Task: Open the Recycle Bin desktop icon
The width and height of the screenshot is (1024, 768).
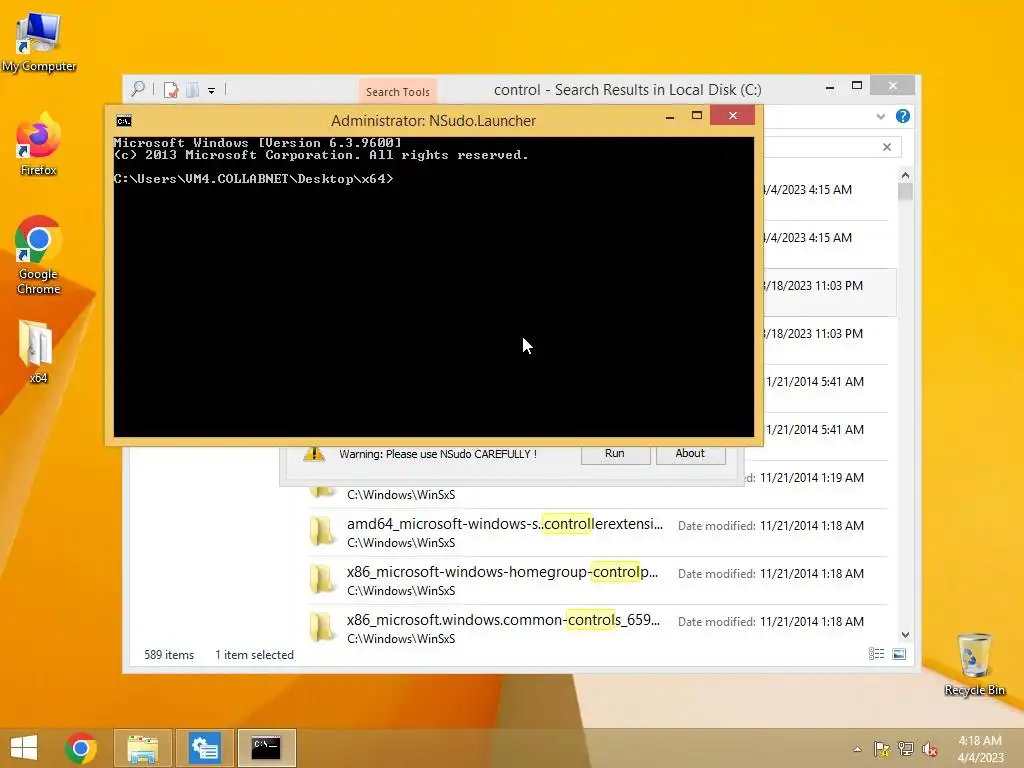Action: click(x=974, y=664)
